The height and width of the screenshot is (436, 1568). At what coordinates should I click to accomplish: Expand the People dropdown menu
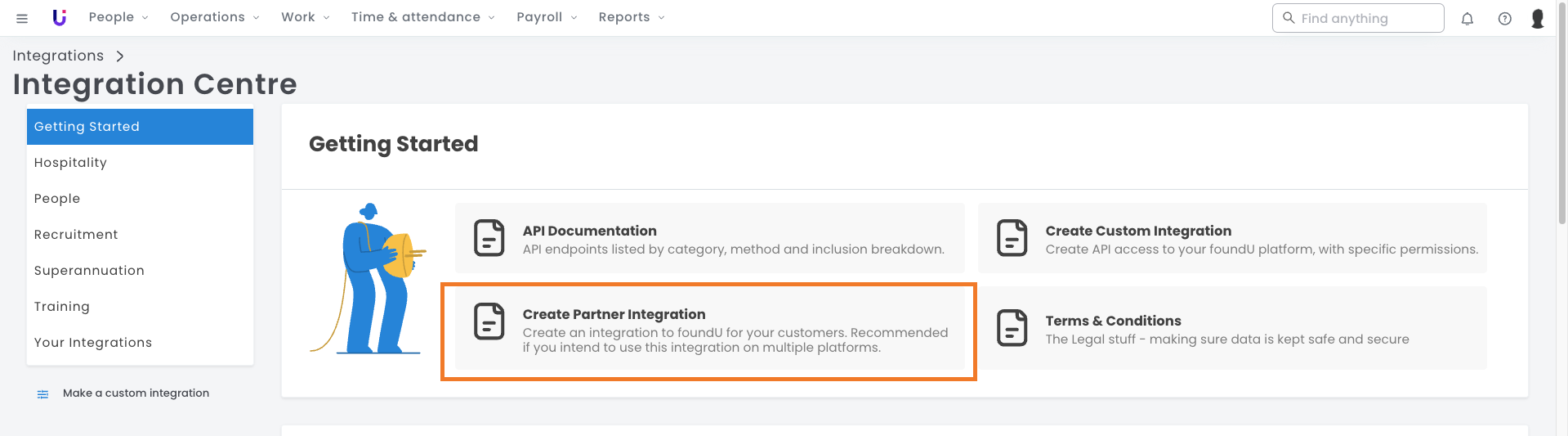pyautogui.click(x=118, y=17)
